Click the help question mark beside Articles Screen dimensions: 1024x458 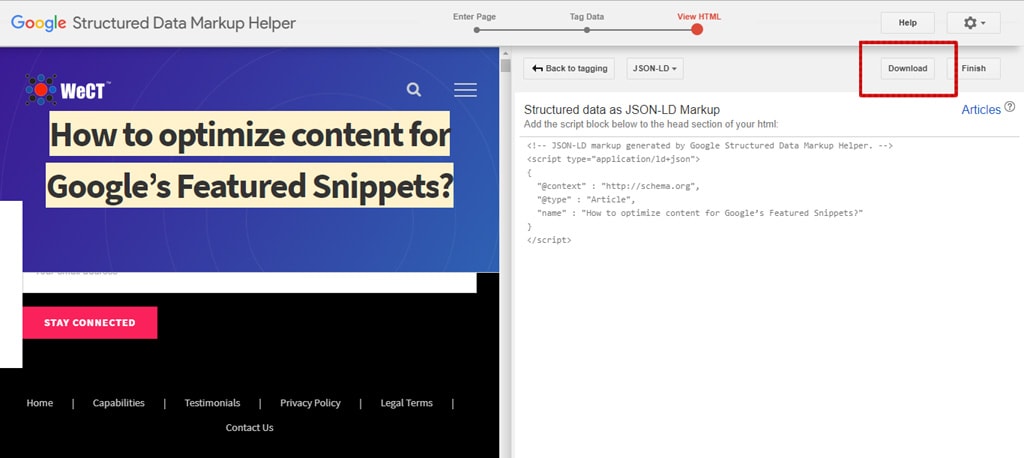pyautogui.click(x=1010, y=107)
